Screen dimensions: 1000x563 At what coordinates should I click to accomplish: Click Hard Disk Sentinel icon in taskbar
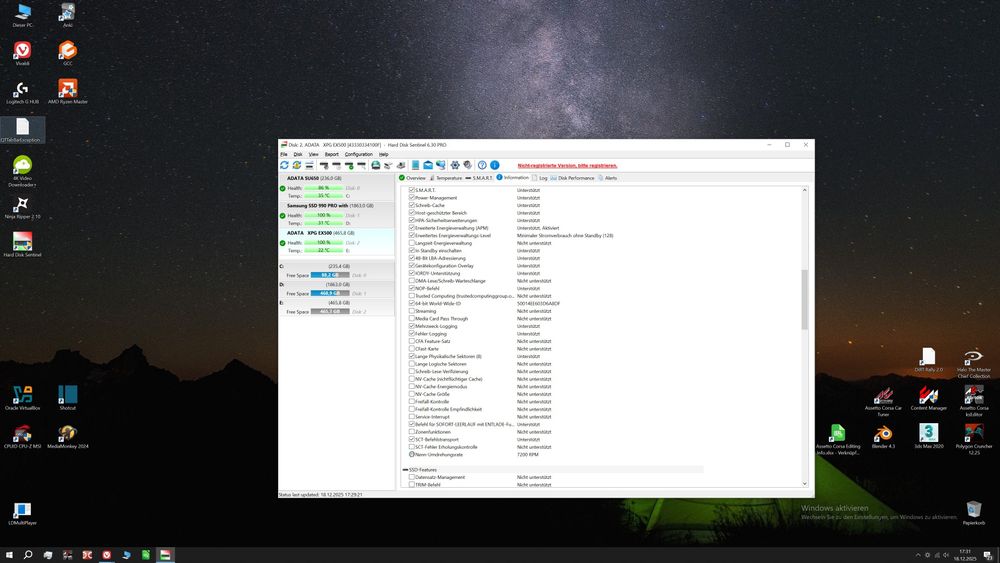click(165, 555)
